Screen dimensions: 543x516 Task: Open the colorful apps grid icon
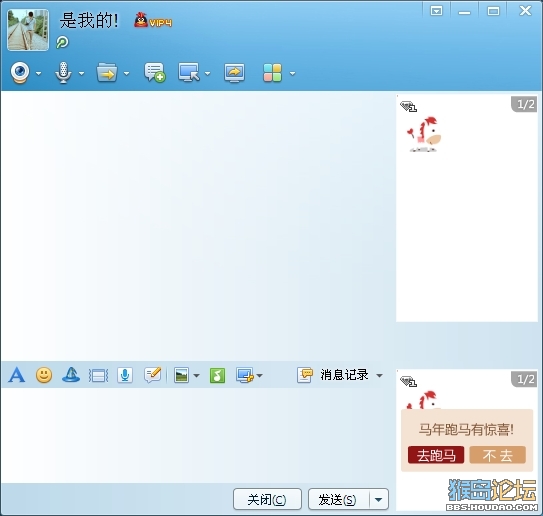click(273, 73)
